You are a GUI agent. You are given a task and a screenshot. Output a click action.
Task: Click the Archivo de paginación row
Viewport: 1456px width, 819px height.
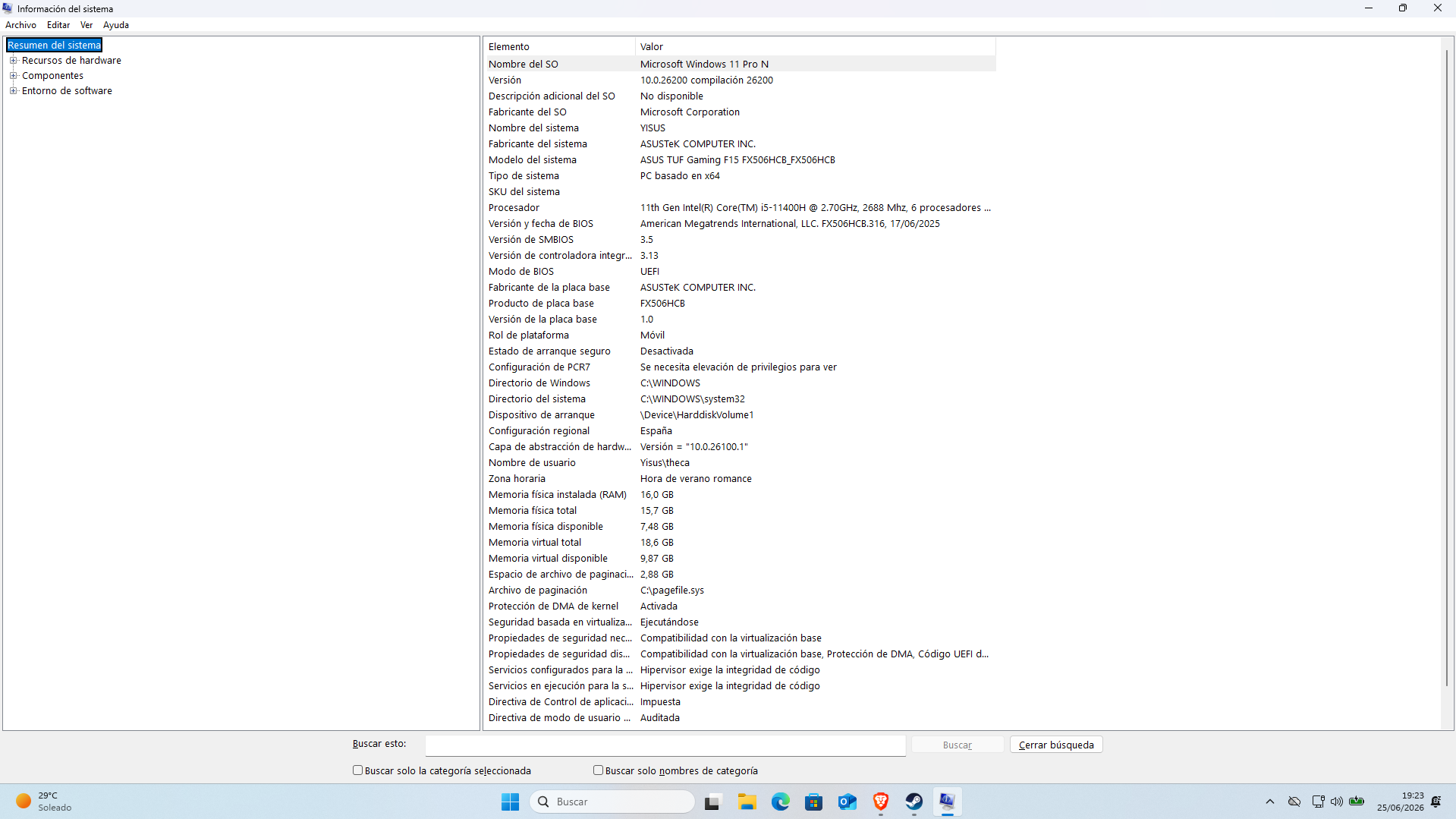[740, 591]
